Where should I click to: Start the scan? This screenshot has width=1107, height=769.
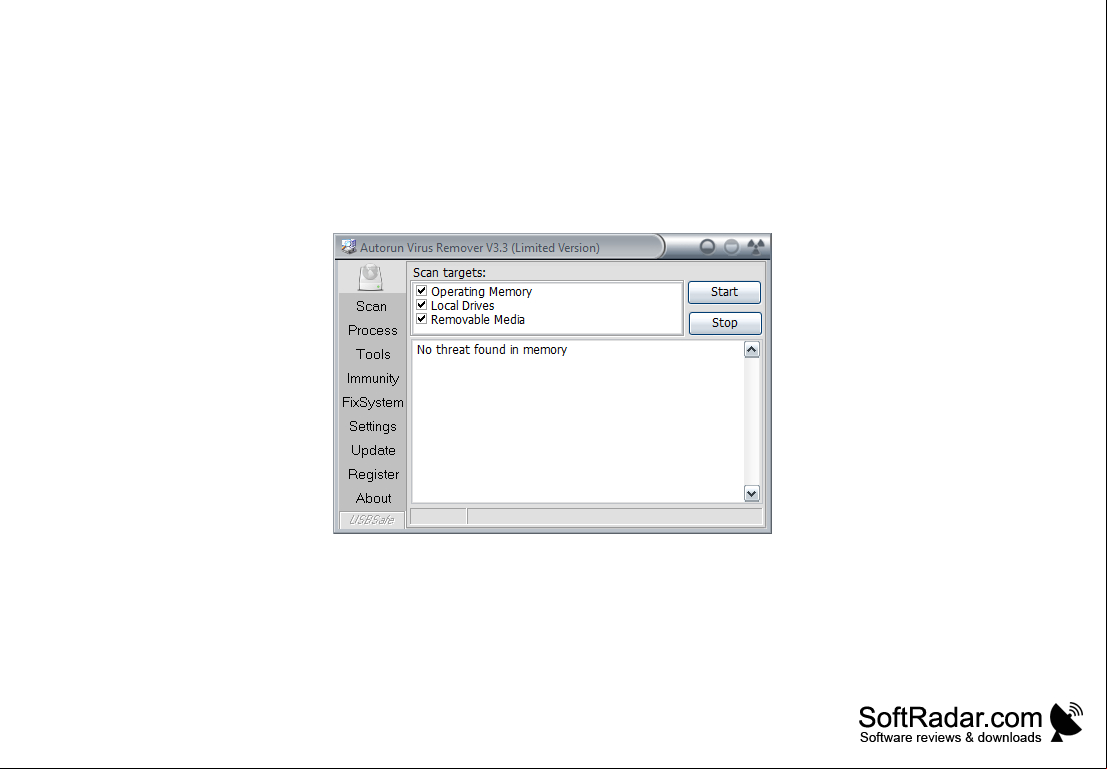click(724, 292)
